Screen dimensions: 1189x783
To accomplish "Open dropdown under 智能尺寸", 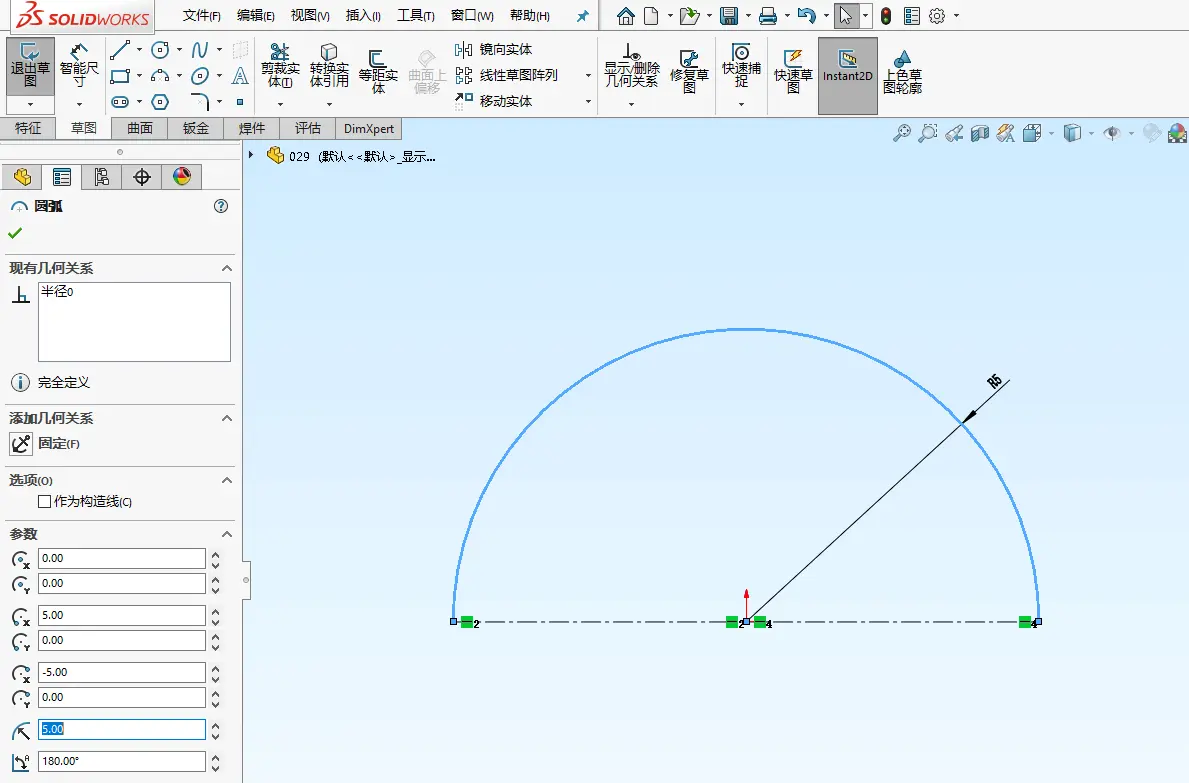I will pyautogui.click(x=79, y=104).
